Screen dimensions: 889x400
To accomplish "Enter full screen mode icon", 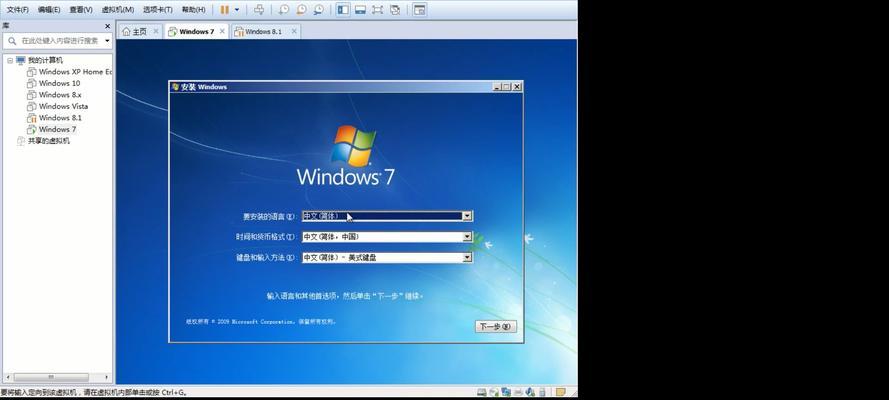I will pyautogui.click(x=378, y=10).
